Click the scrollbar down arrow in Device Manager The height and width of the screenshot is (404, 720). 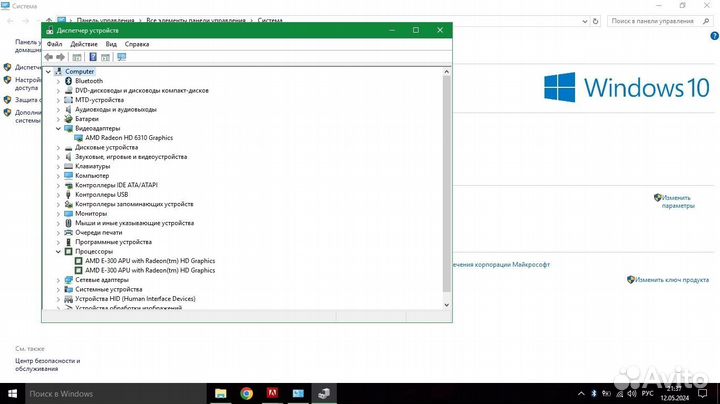pyautogui.click(x=446, y=305)
